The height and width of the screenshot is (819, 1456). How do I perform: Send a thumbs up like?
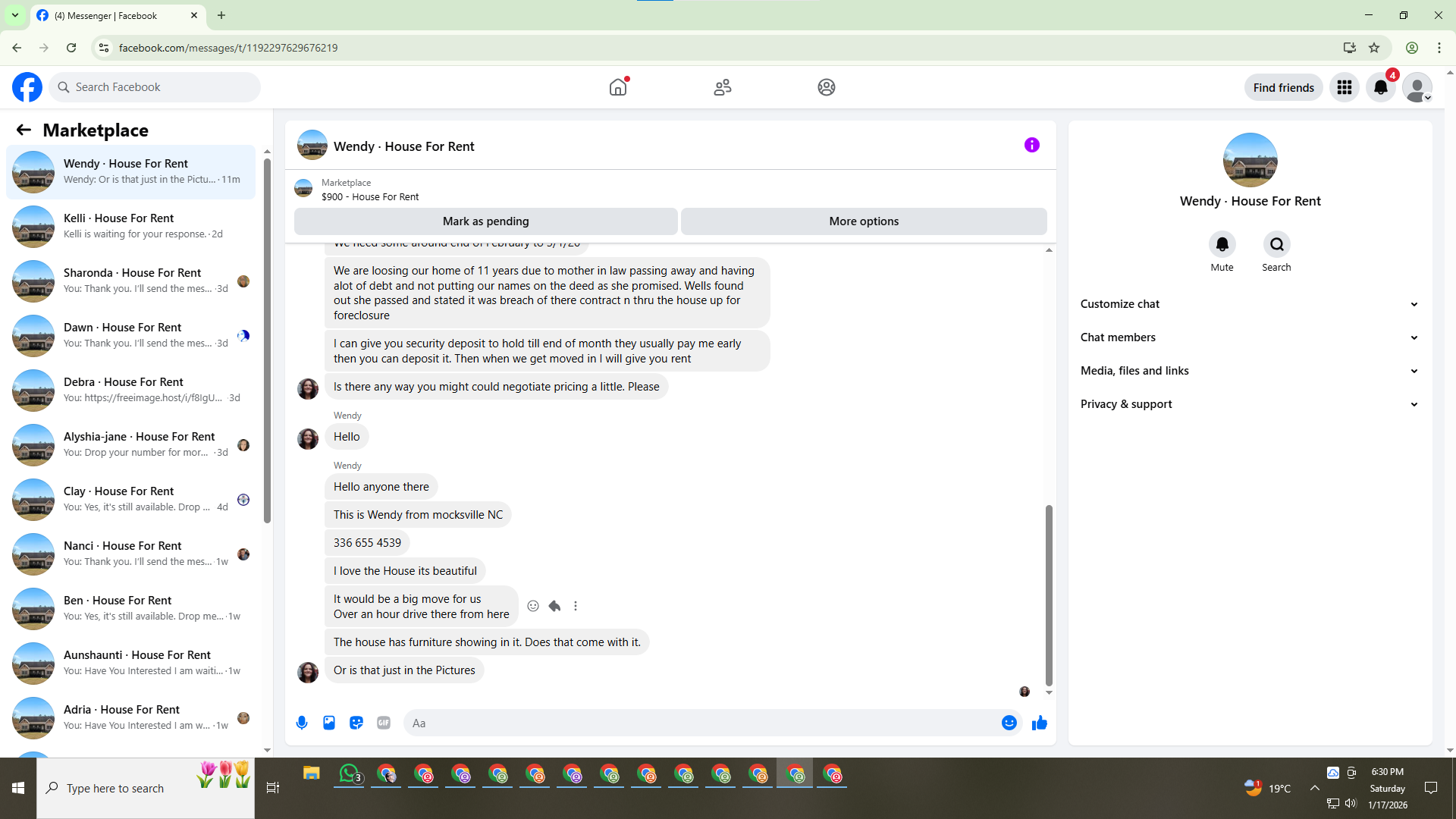[x=1039, y=723]
